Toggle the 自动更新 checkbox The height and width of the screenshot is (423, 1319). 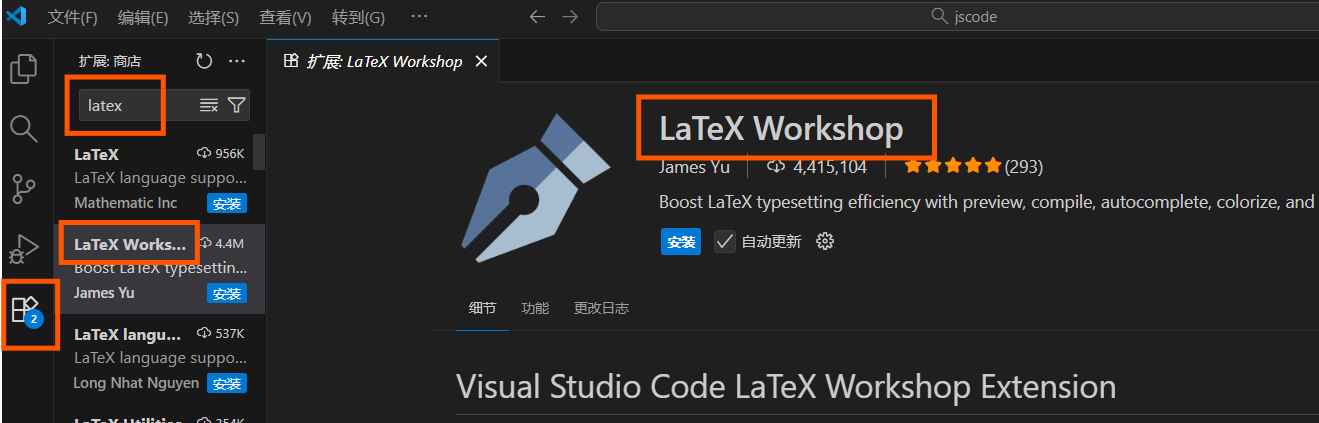725,242
